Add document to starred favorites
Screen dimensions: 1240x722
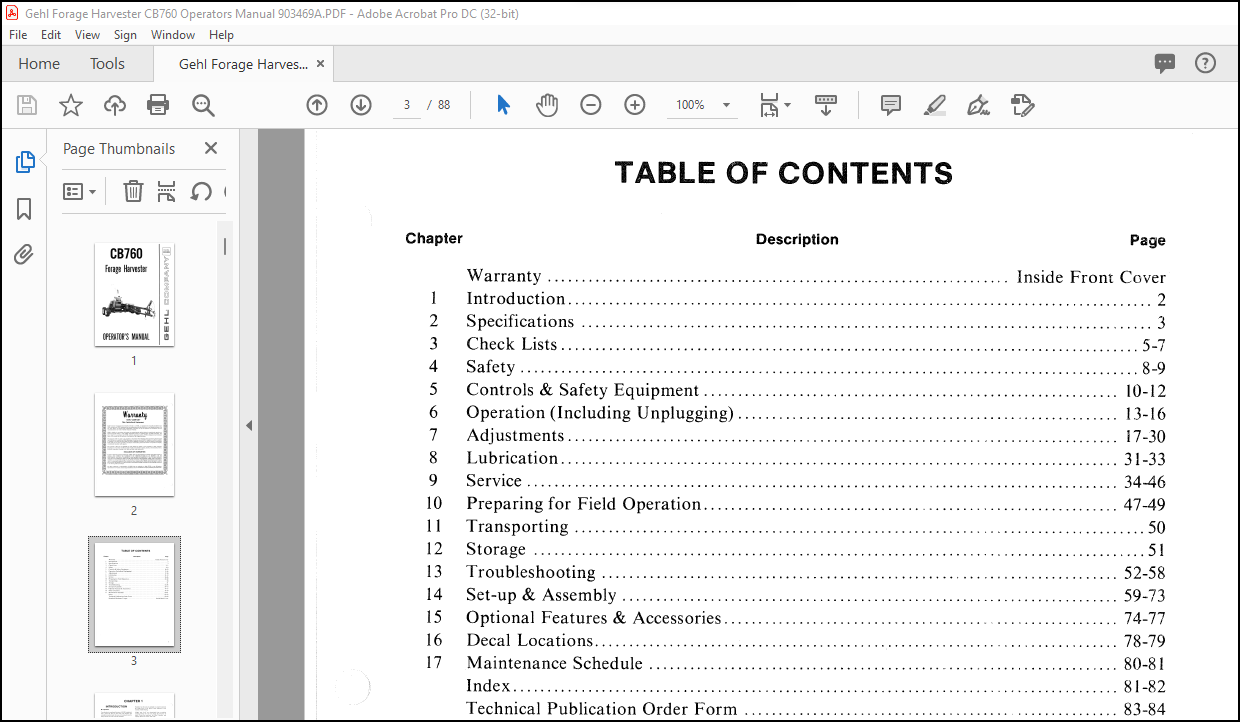[x=71, y=105]
